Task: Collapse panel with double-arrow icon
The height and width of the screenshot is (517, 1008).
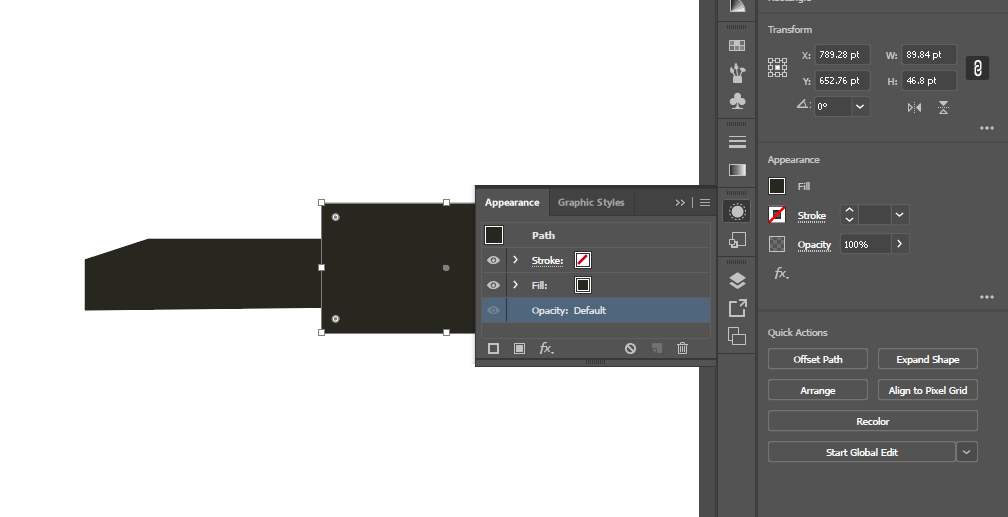Action: pyautogui.click(x=680, y=203)
